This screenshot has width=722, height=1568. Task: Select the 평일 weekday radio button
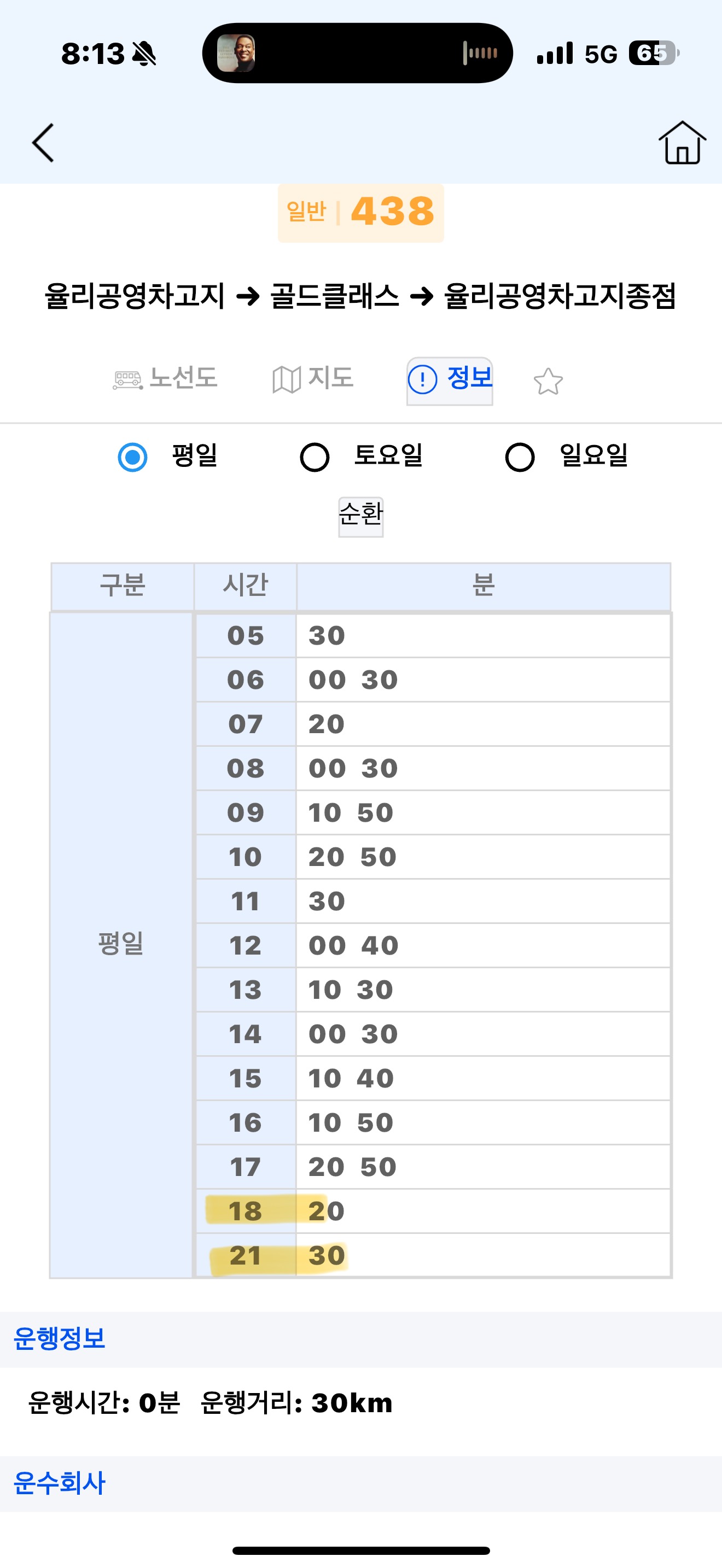click(x=133, y=457)
